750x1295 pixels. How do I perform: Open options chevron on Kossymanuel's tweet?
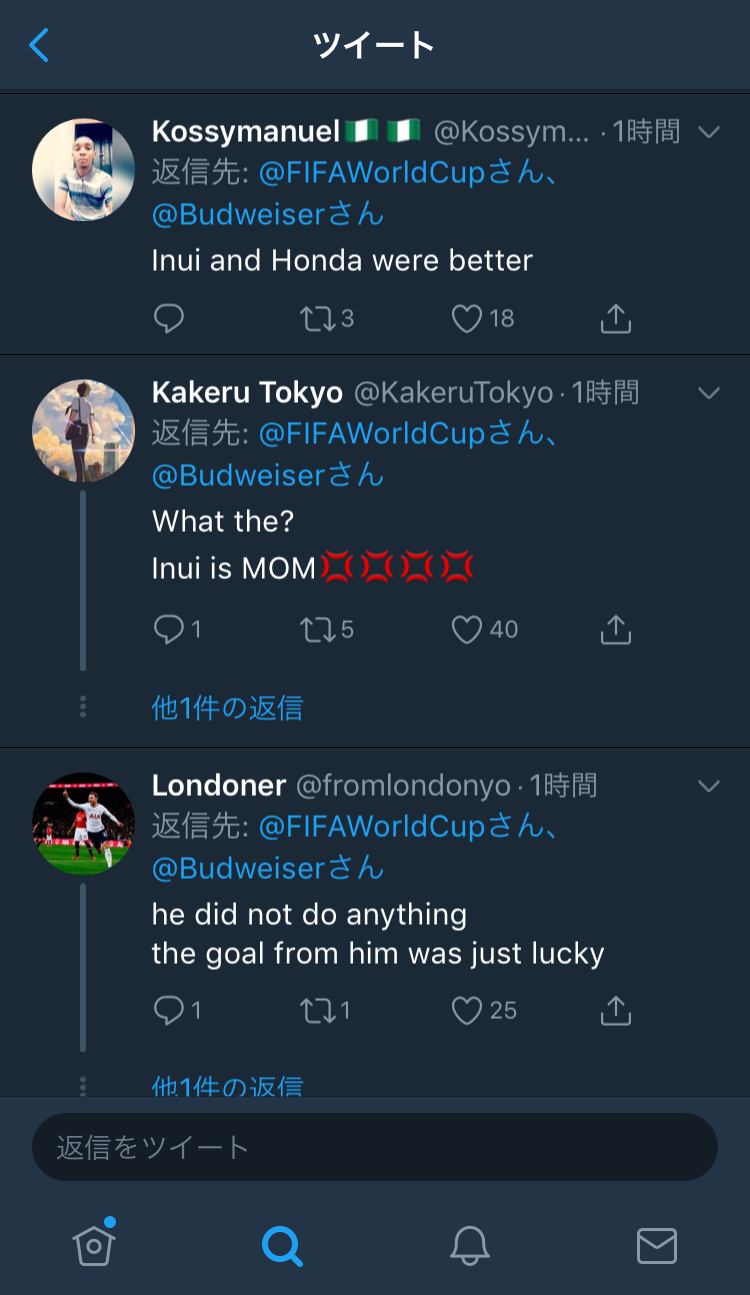pos(709,132)
